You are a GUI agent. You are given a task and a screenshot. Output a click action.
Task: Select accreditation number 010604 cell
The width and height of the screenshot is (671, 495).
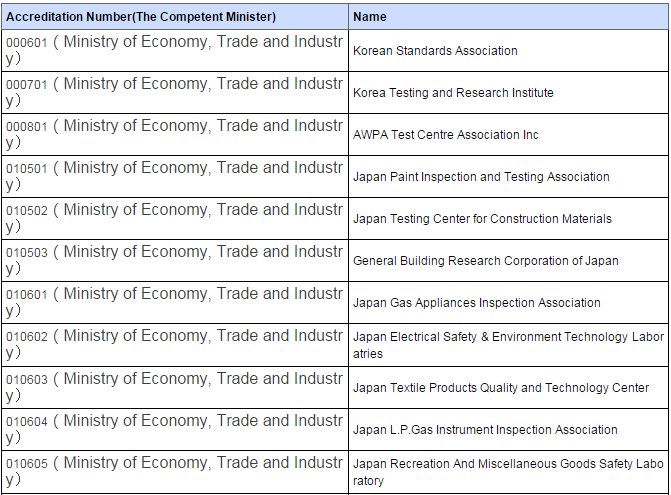tap(175, 429)
